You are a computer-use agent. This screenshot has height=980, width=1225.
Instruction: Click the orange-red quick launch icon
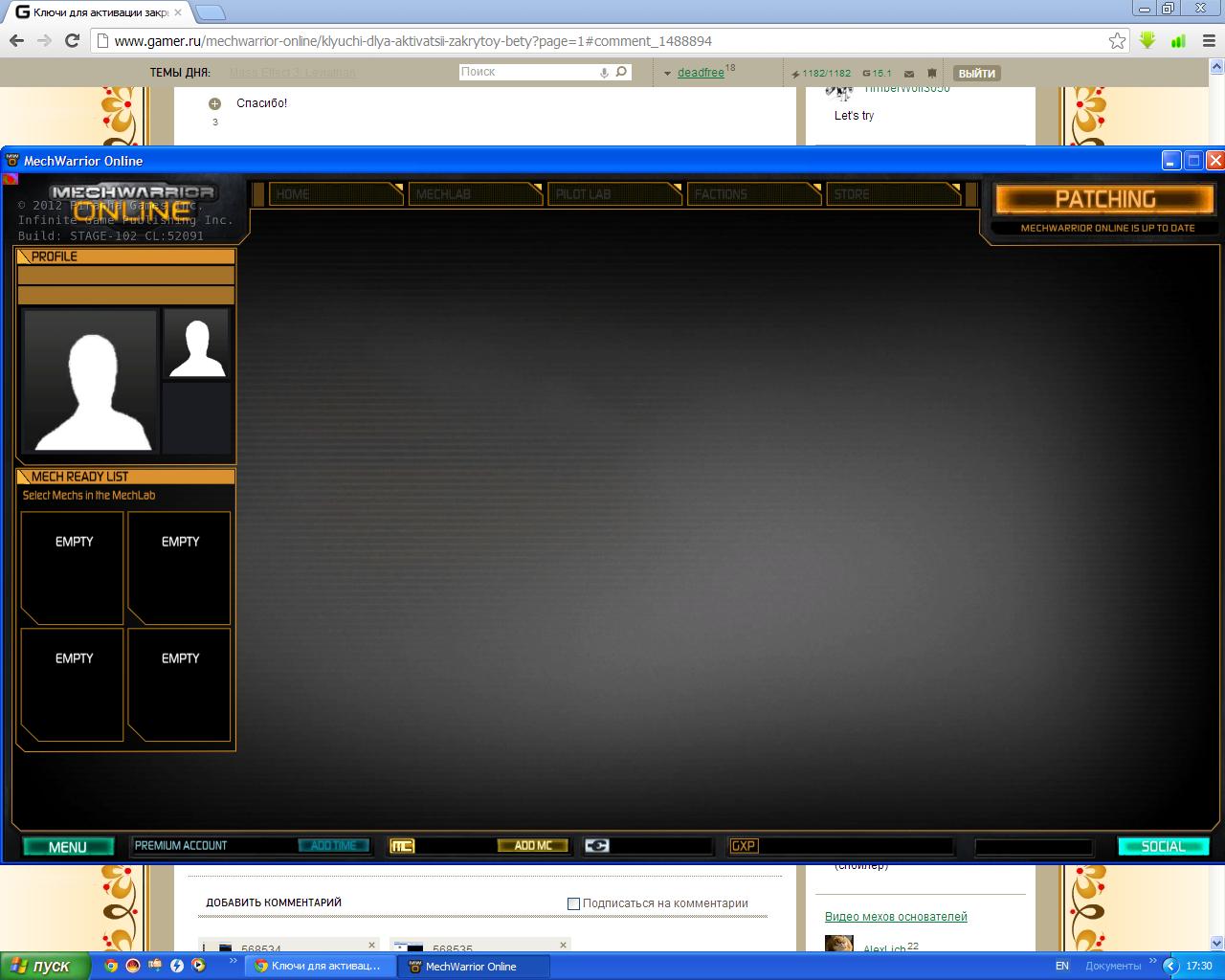[133, 966]
